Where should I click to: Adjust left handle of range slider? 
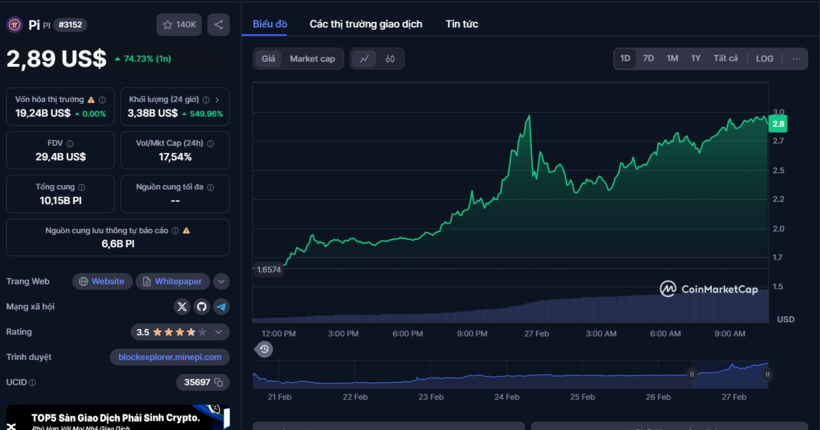692,374
